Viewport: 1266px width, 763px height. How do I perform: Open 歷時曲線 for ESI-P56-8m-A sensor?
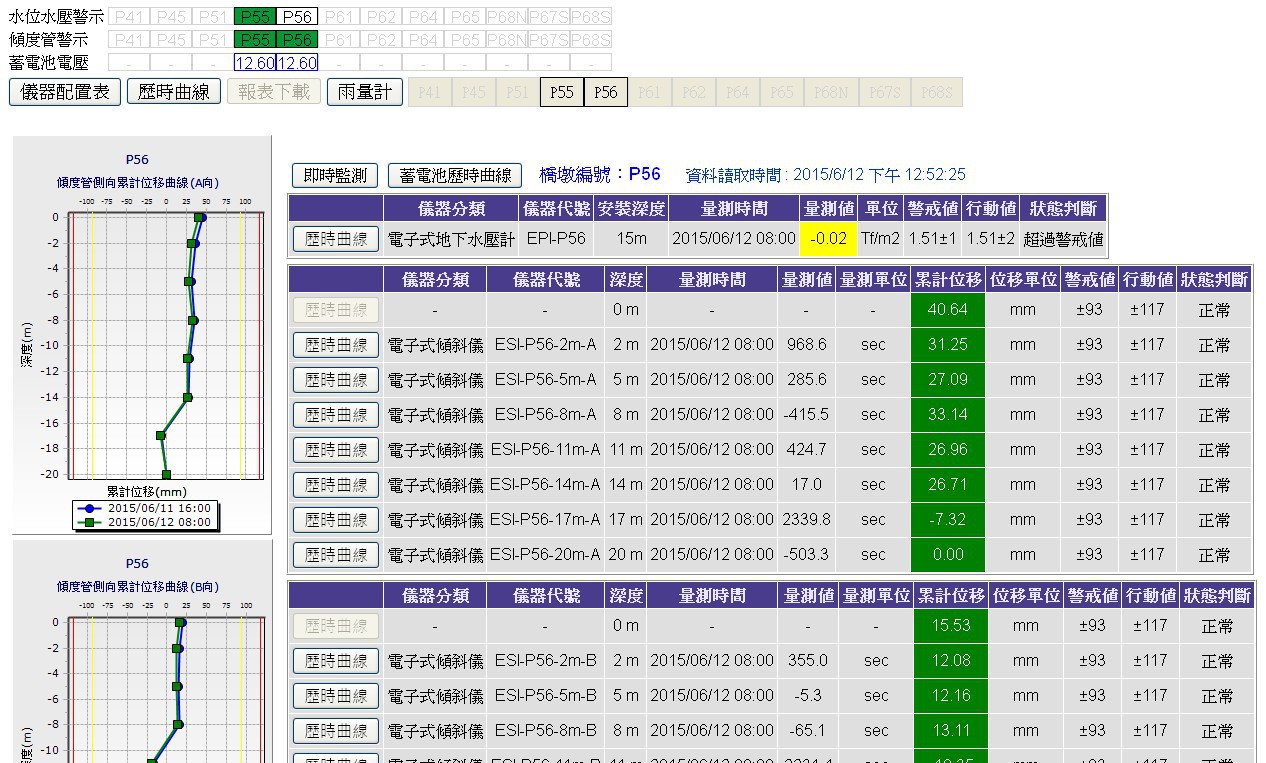(336, 415)
